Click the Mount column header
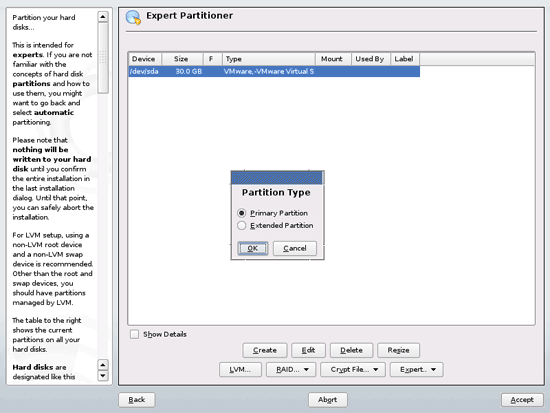This screenshot has height=413, width=550. [x=332, y=59]
